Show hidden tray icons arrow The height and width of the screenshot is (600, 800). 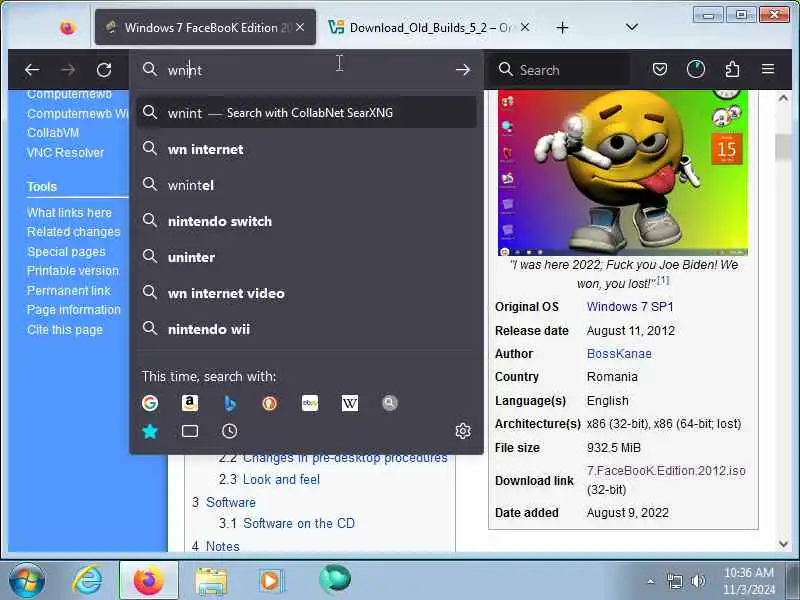651,581
